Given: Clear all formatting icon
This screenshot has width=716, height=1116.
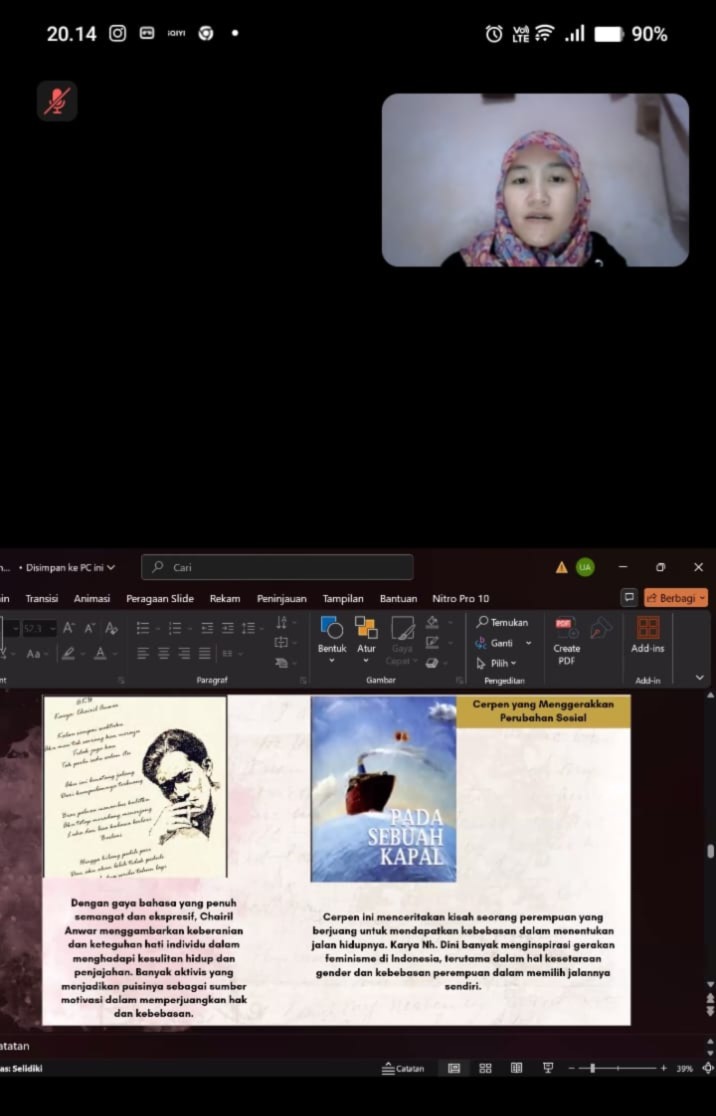Looking at the screenshot, I should click(x=112, y=628).
